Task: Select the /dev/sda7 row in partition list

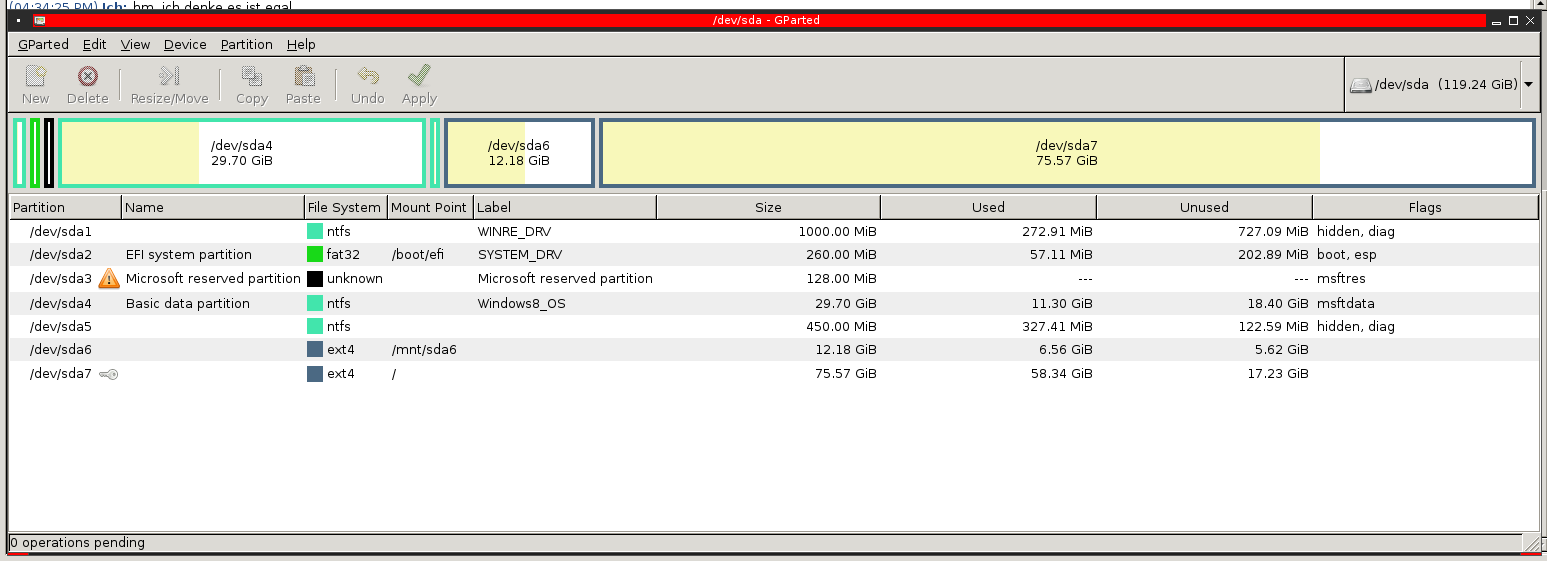Action: point(774,374)
